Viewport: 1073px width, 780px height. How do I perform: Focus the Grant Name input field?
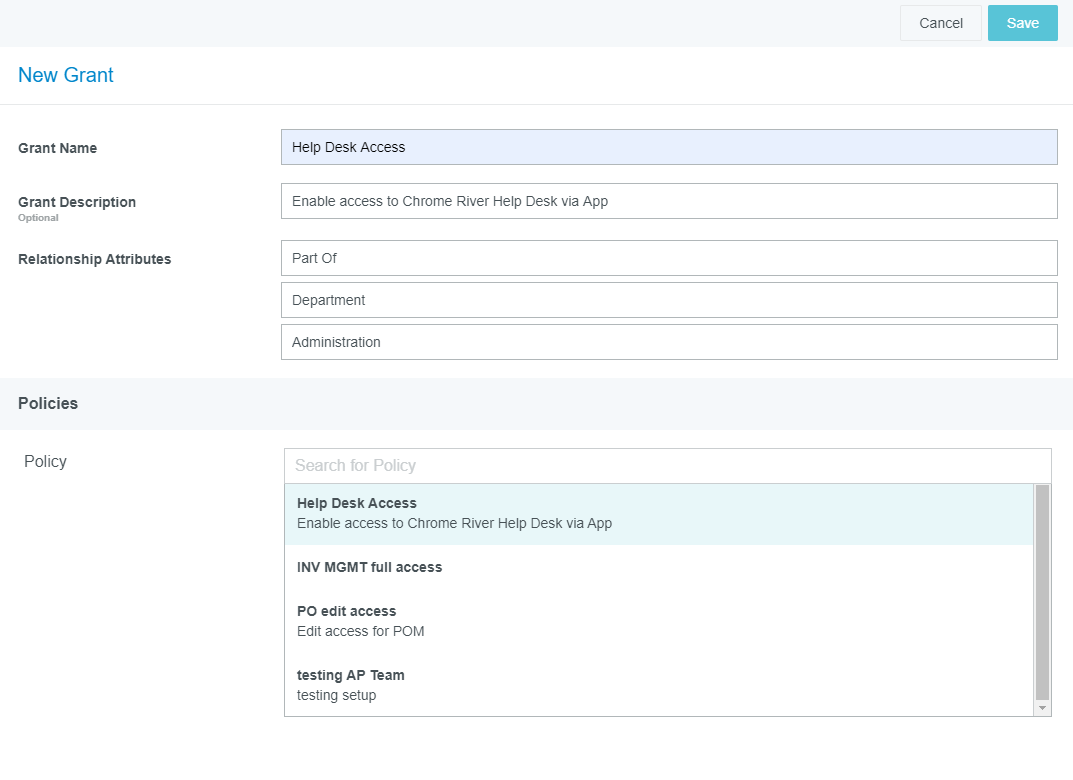[x=668, y=147]
